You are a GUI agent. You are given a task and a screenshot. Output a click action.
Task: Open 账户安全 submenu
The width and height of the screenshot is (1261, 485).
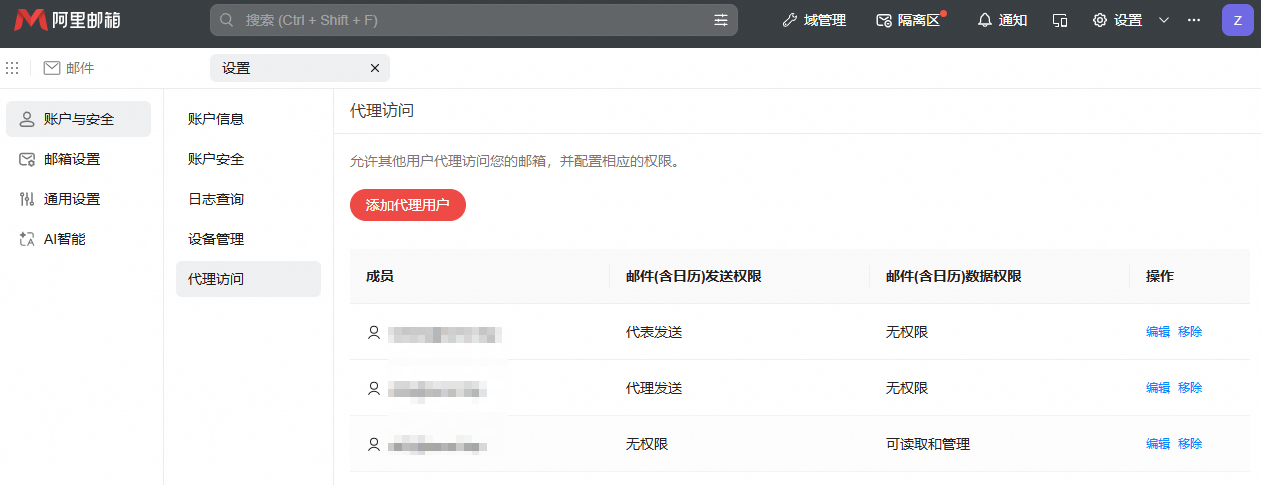coord(248,159)
